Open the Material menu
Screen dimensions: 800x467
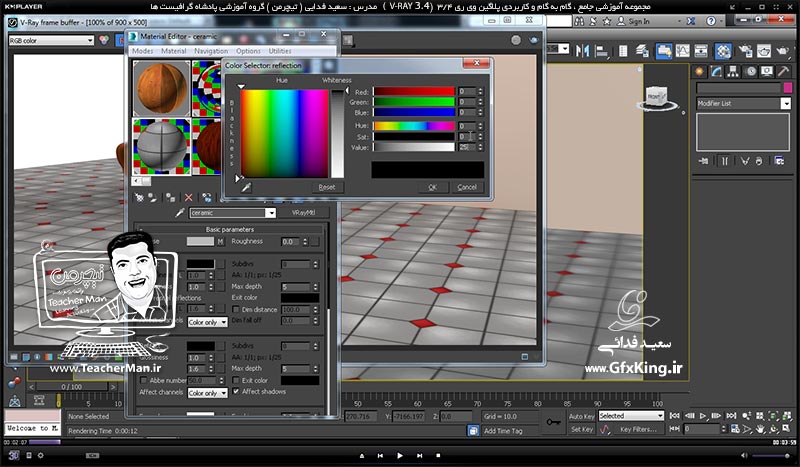(173, 51)
